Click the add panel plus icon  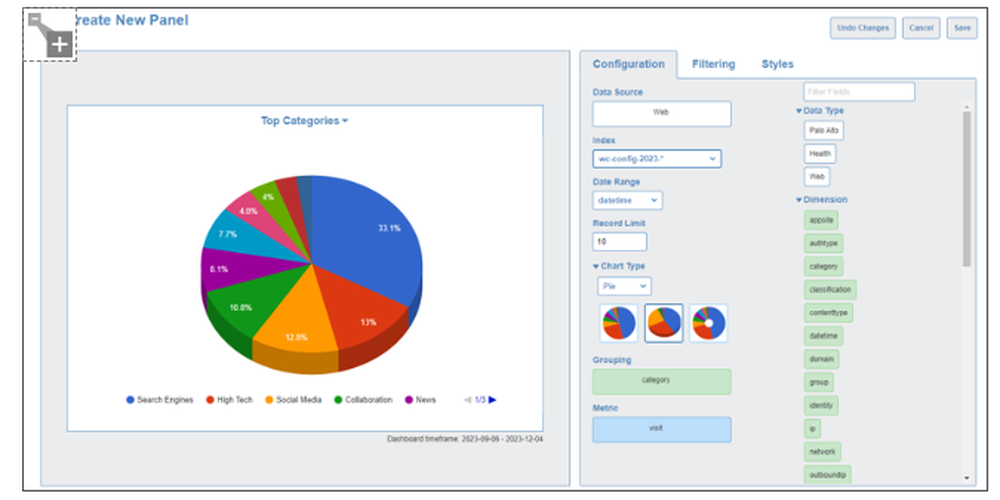[59, 45]
